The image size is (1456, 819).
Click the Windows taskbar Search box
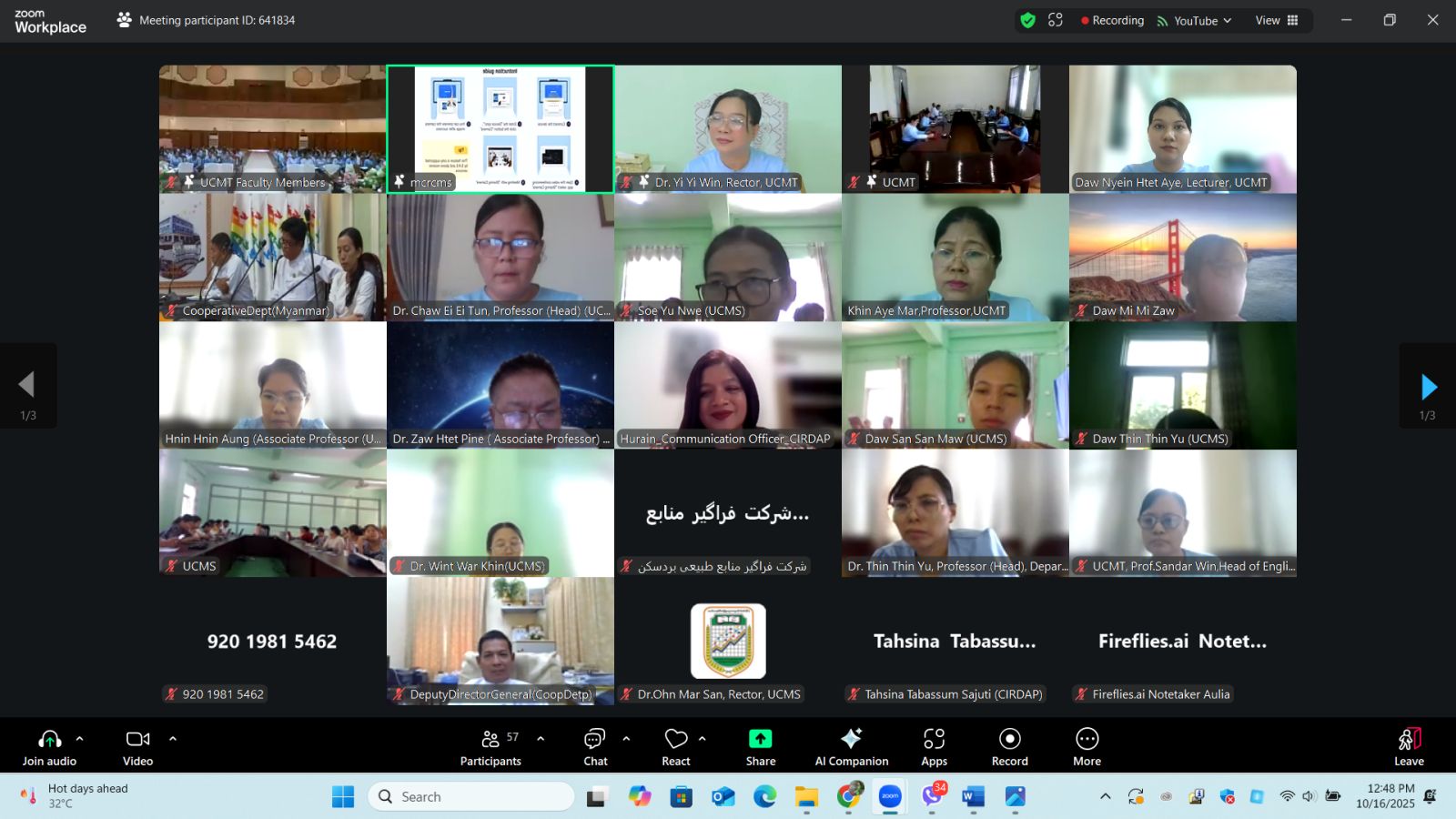pos(471,796)
